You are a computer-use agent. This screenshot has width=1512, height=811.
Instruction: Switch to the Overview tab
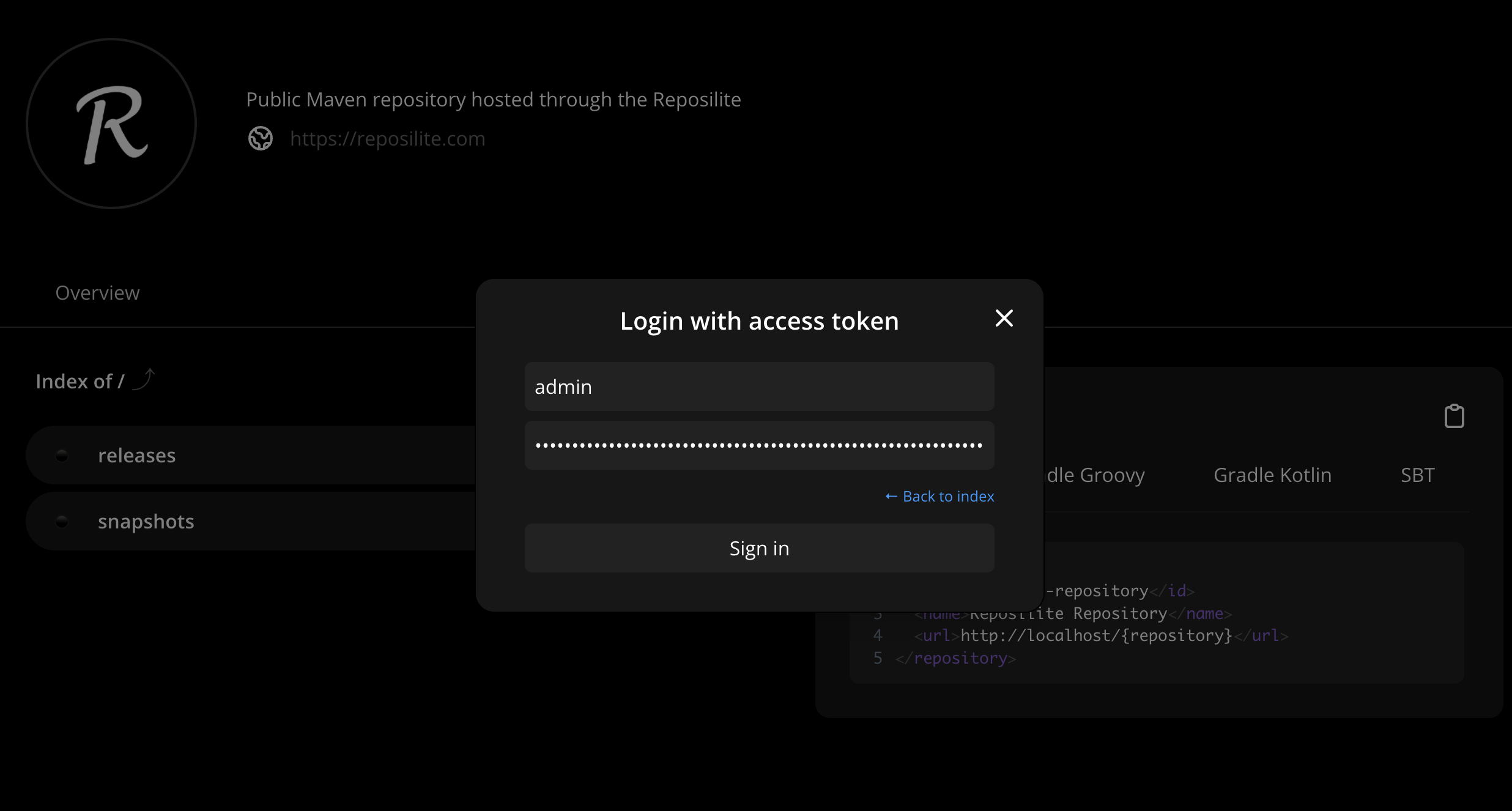pyautogui.click(x=97, y=292)
